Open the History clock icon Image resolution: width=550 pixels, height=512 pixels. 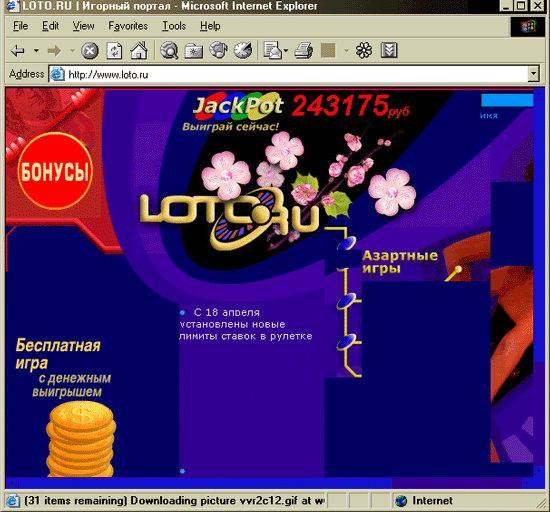[243, 50]
